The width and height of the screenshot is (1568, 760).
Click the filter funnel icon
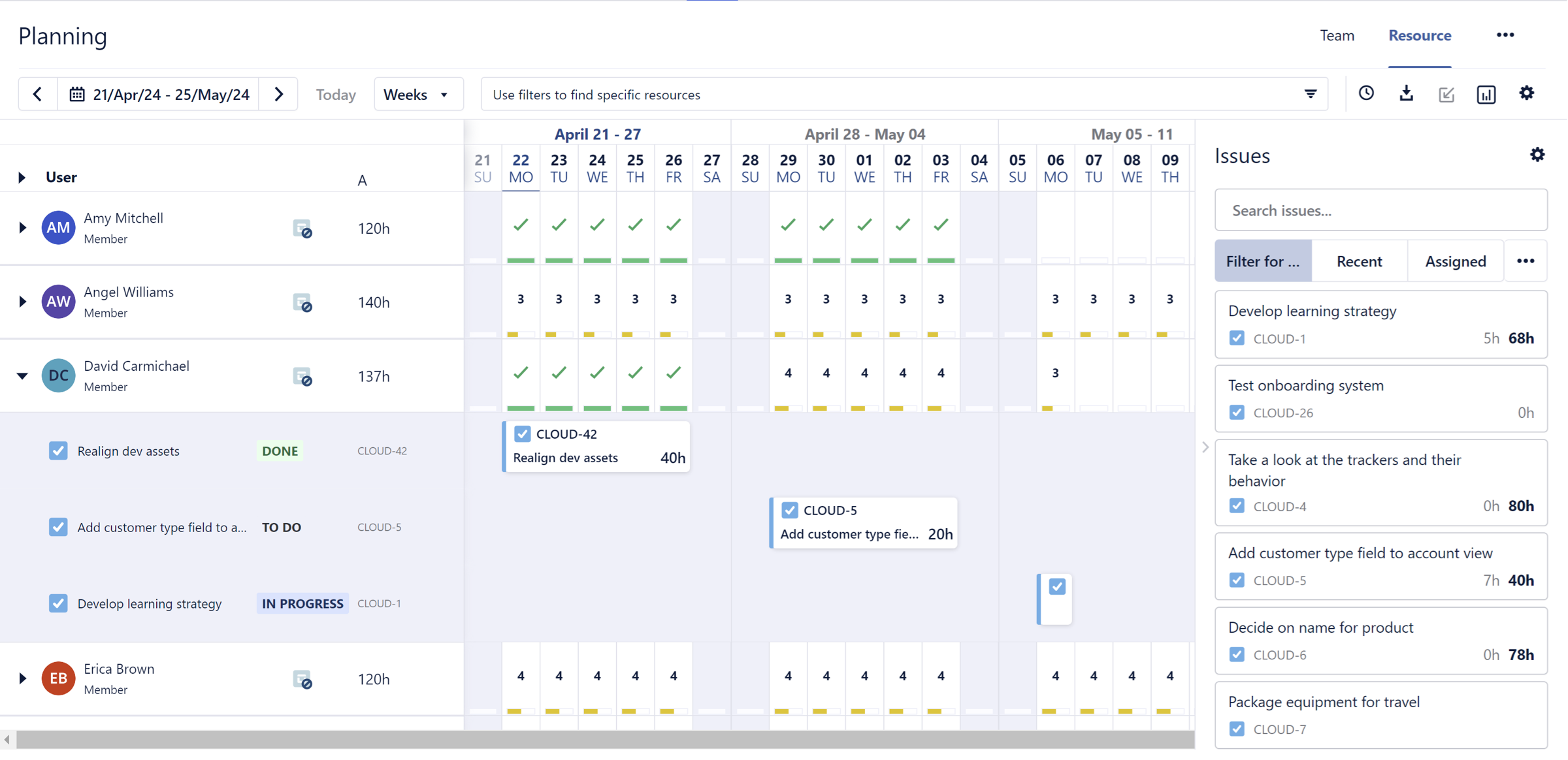coord(1311,94)
